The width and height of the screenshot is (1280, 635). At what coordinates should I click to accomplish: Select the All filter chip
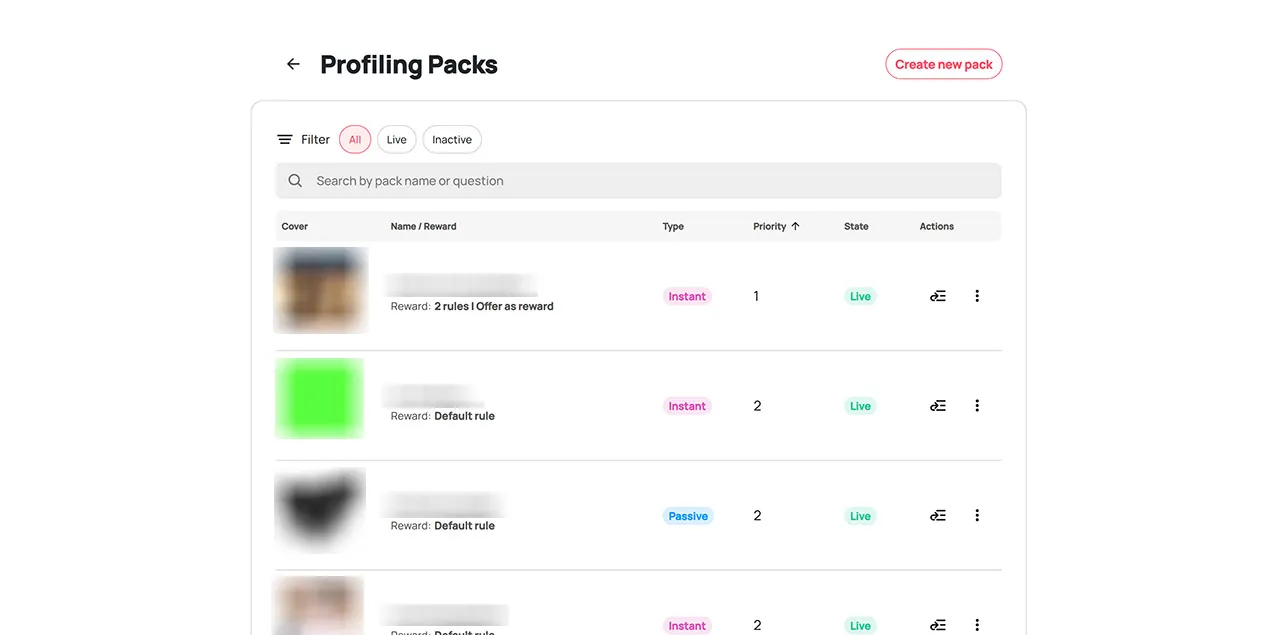(355, 140)
